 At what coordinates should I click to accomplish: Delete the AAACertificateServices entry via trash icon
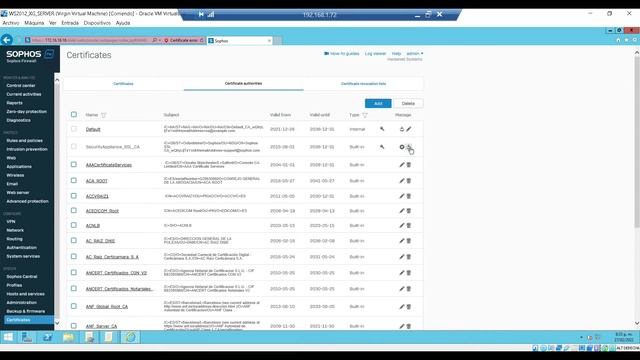click(409, 165)
